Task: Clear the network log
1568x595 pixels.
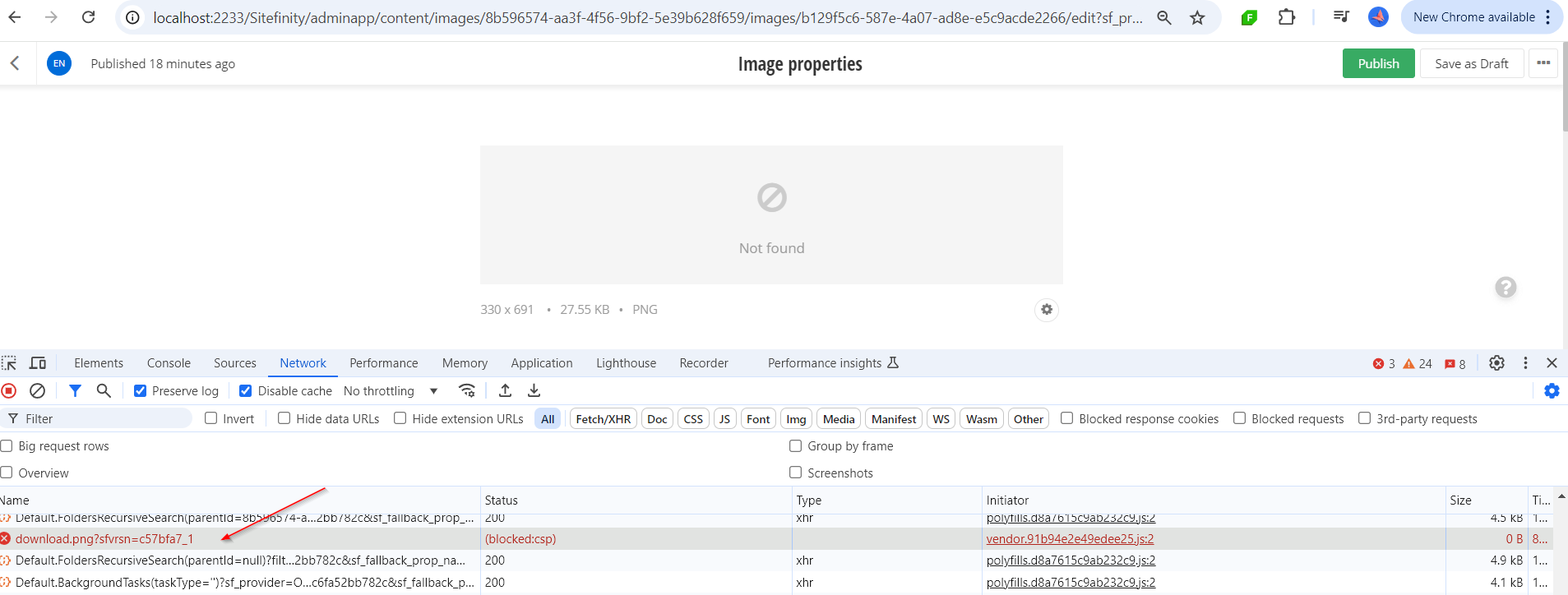Action: click(x=37, y=391)
